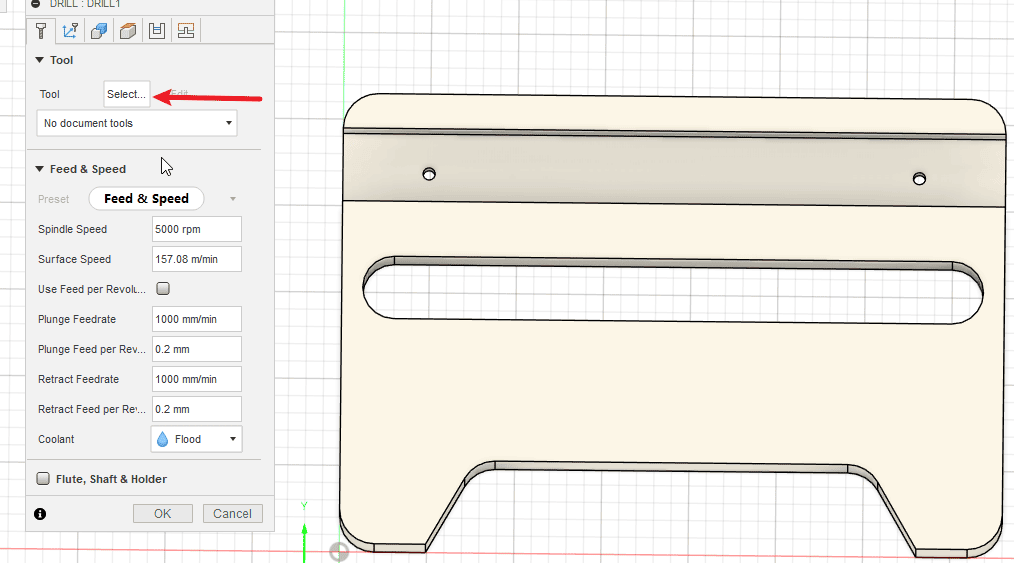The image size is (1014, 563).
Task: Click the origin marker circle at the model corner
Action: click(339, 550)
